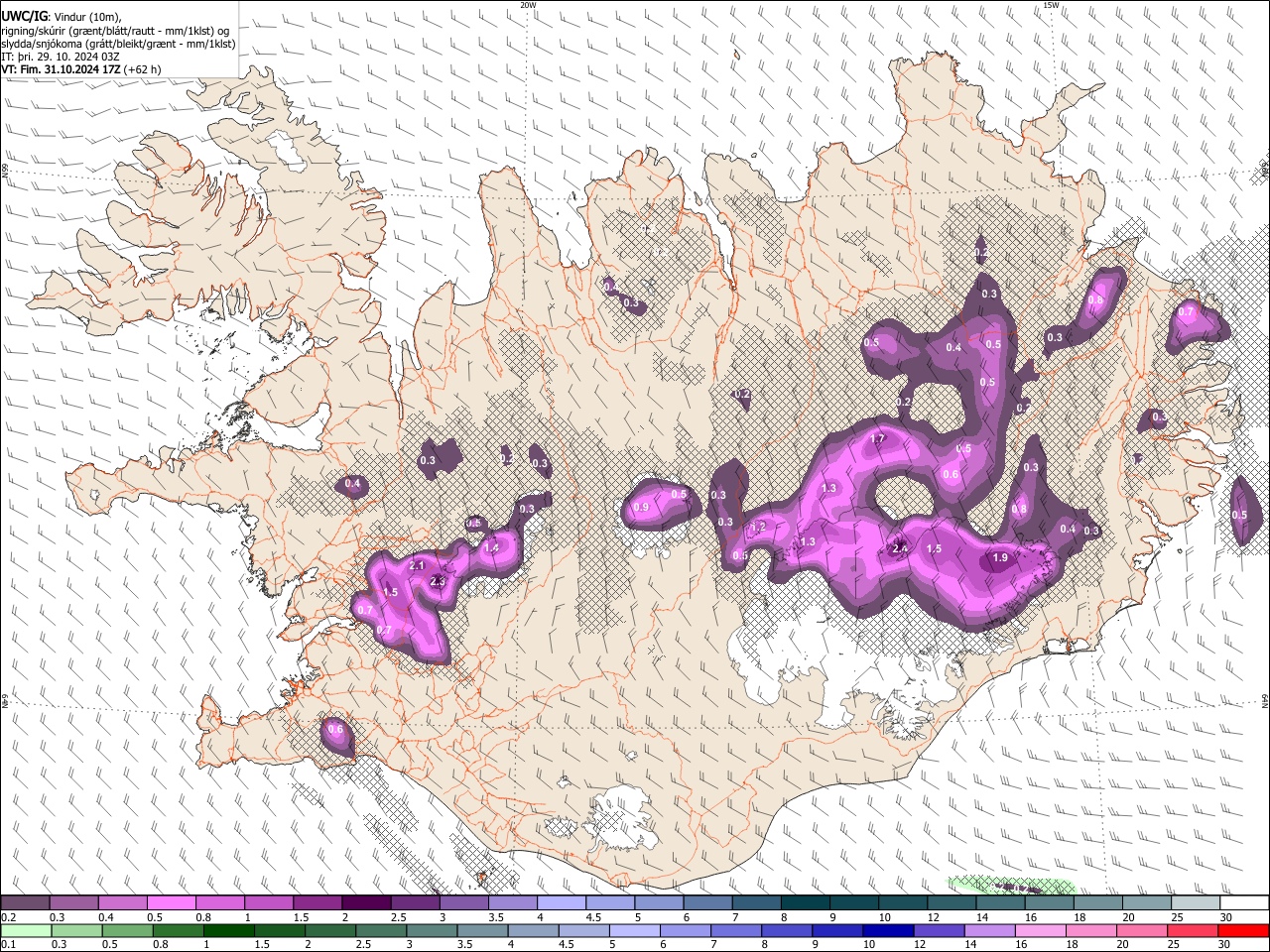Click the '0.7' value near the east coast

click(1185, 312)
